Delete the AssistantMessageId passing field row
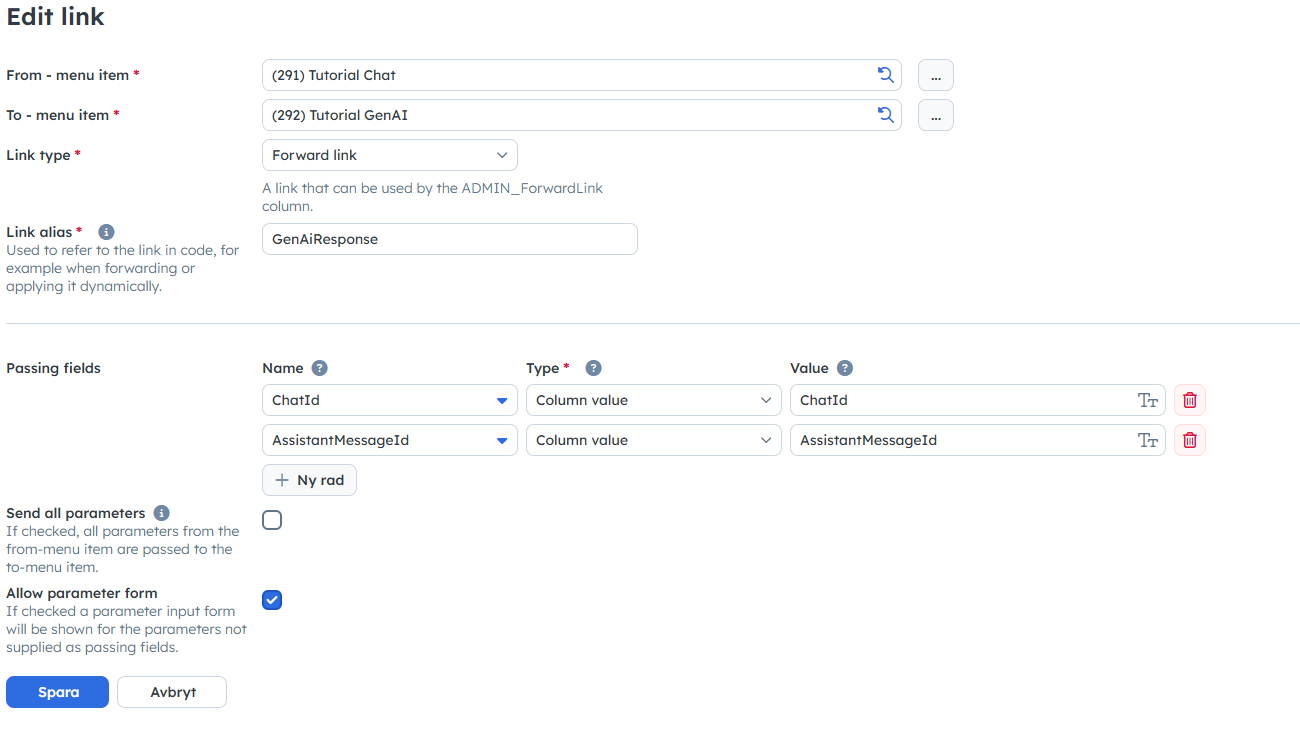Screen dimensions: 1300x746 (1190, 440)
